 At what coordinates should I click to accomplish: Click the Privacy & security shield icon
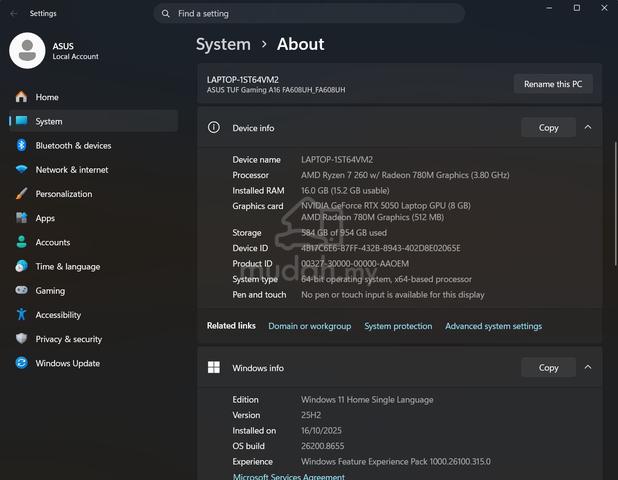pos(21,339)
